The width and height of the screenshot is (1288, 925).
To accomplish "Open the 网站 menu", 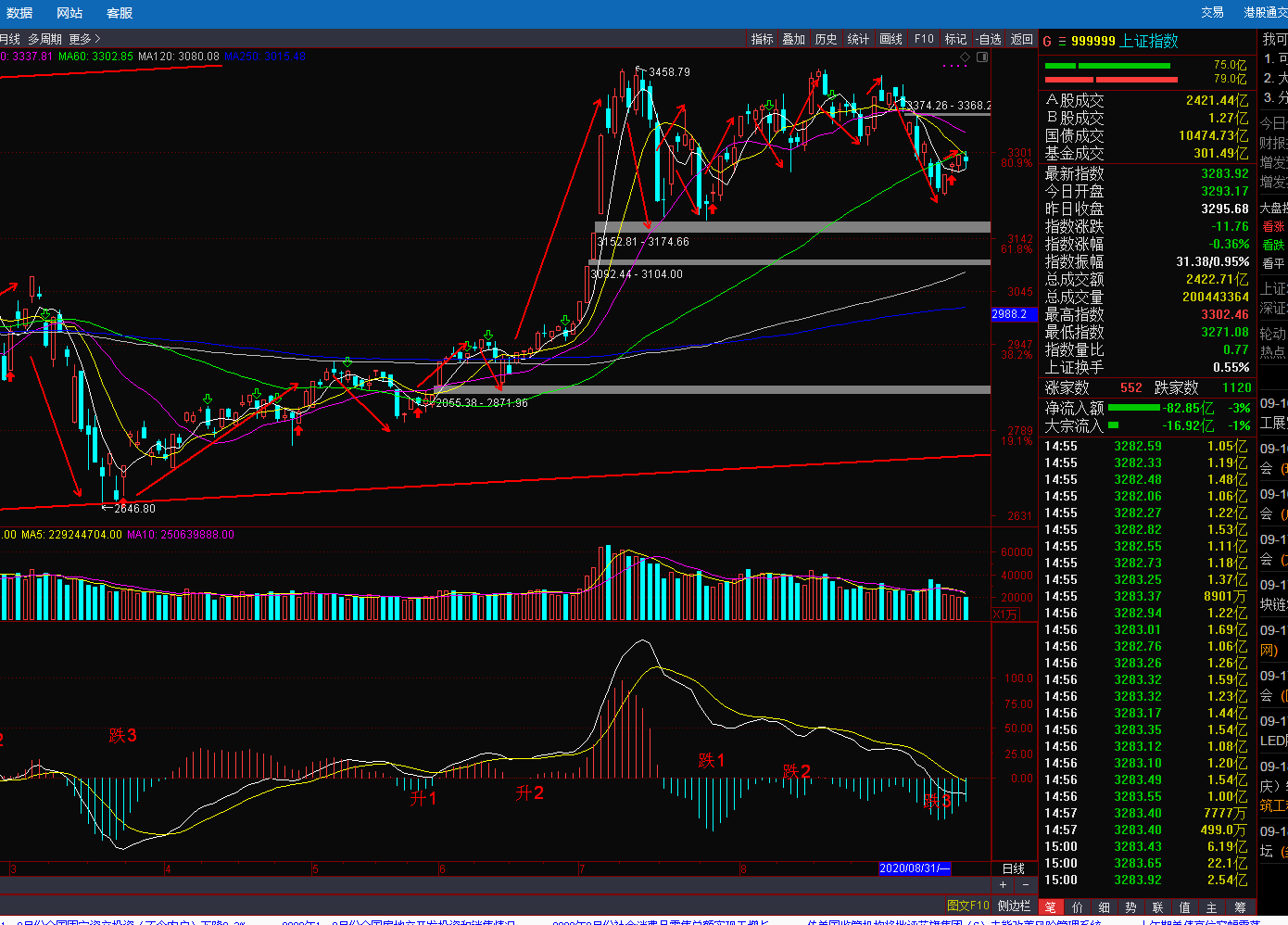I will coord(69,13).
